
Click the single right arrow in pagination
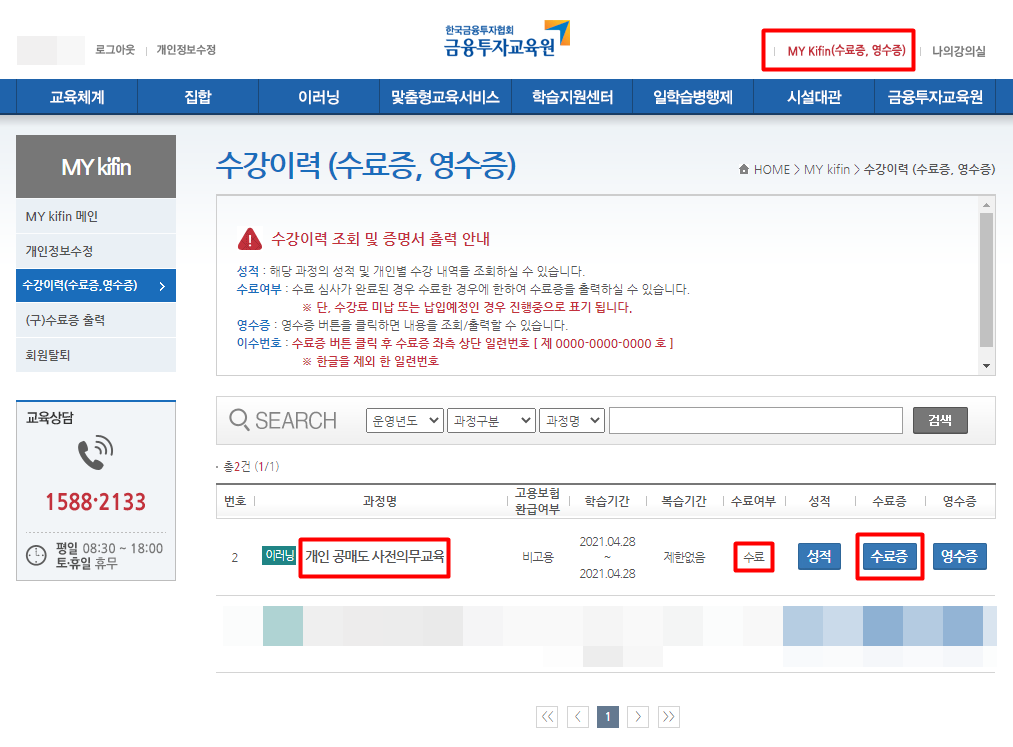(x=638, y=717)
